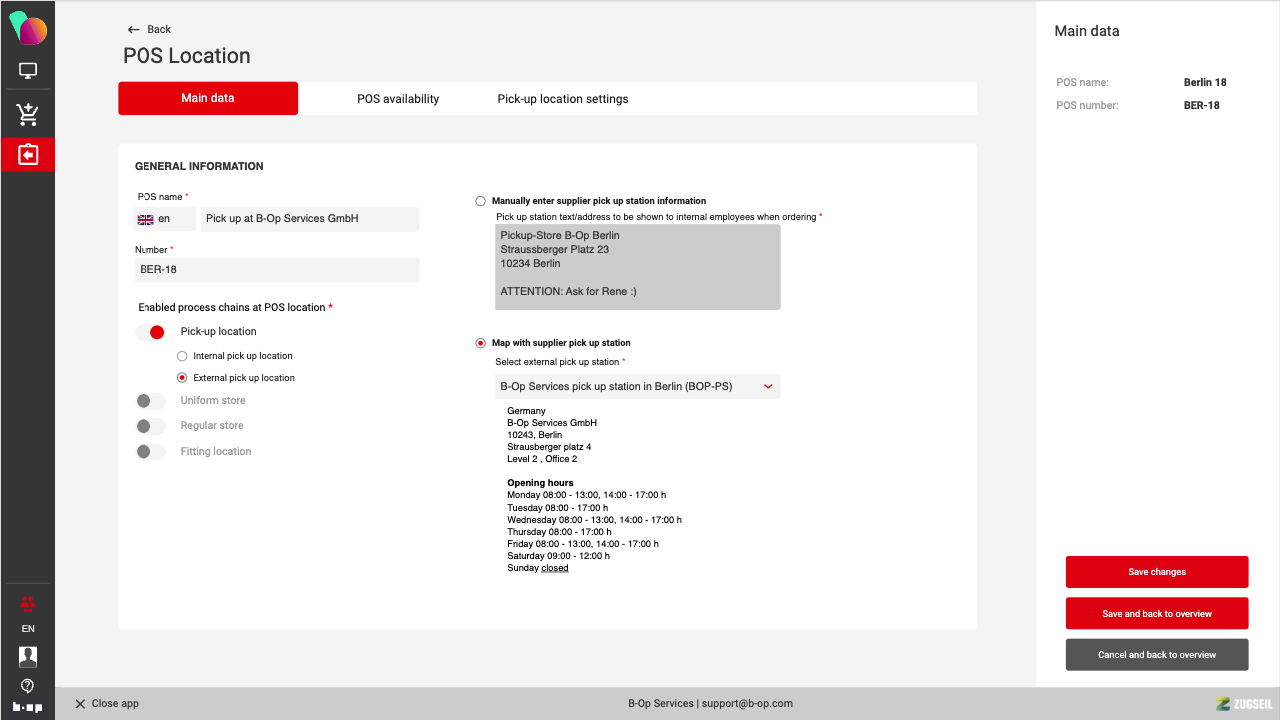Viewport: 1280px width, 720px height.
Task: Click the red highlighted return-clipboard sidebar icon
Action: point(28,155)
